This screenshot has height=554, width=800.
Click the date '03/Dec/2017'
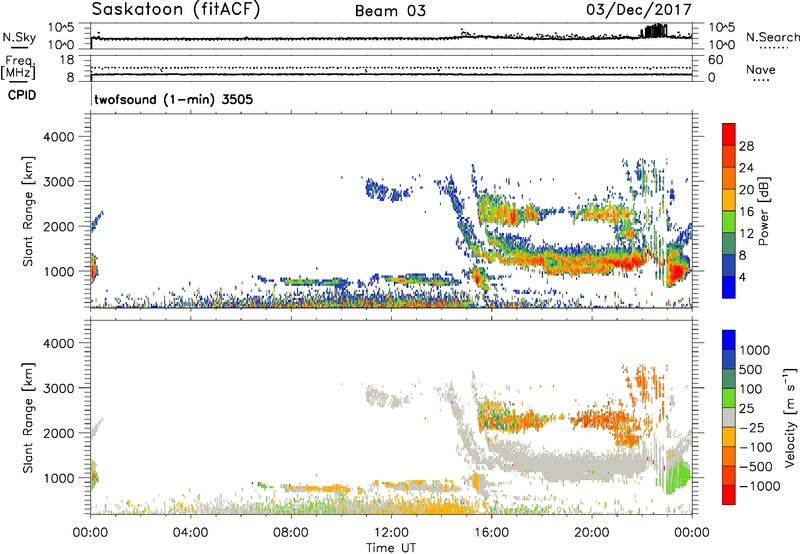(x=639, y=9)
